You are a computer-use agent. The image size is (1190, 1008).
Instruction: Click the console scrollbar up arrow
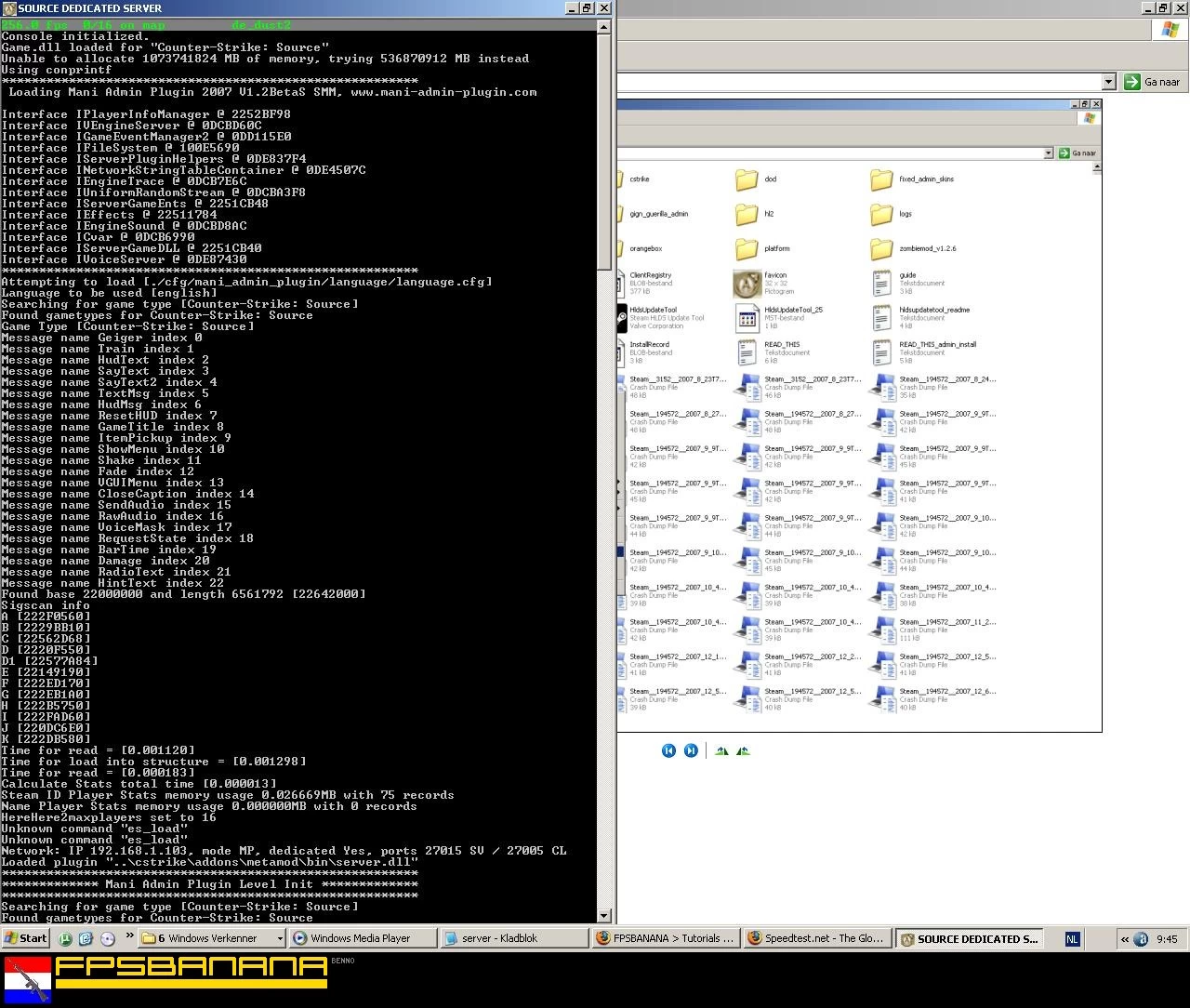[604, 26]
